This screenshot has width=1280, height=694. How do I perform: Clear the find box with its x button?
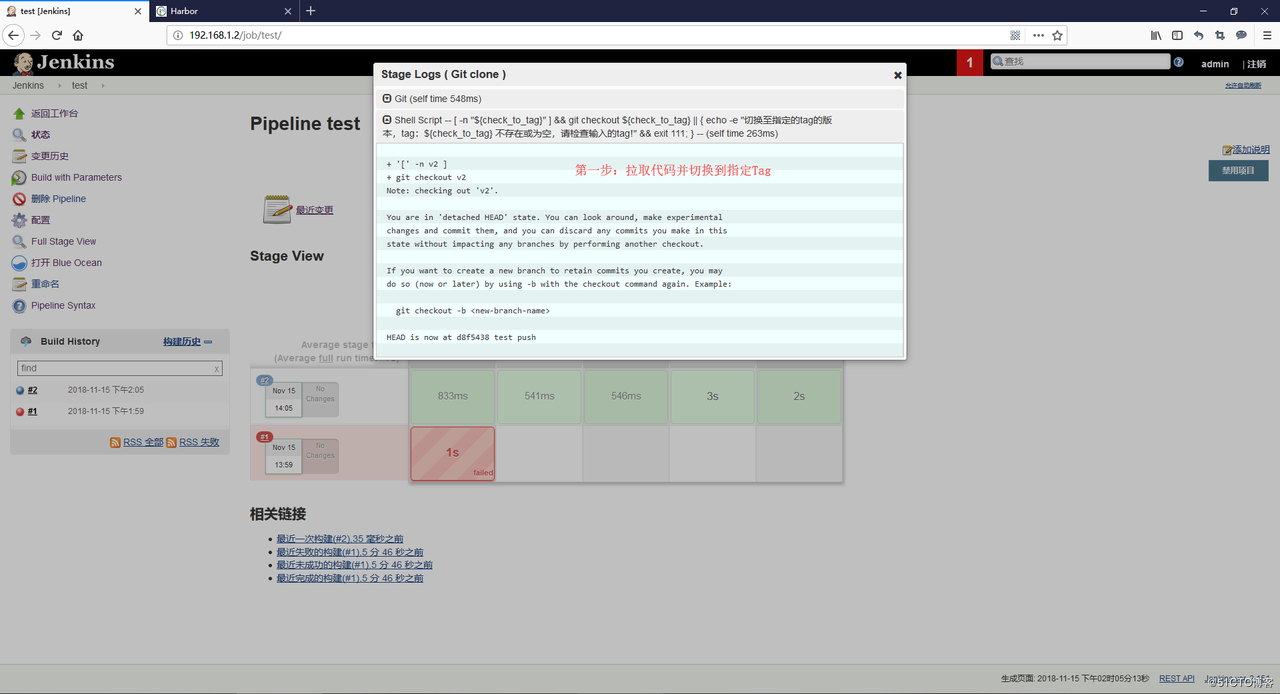tap(216, 369)
